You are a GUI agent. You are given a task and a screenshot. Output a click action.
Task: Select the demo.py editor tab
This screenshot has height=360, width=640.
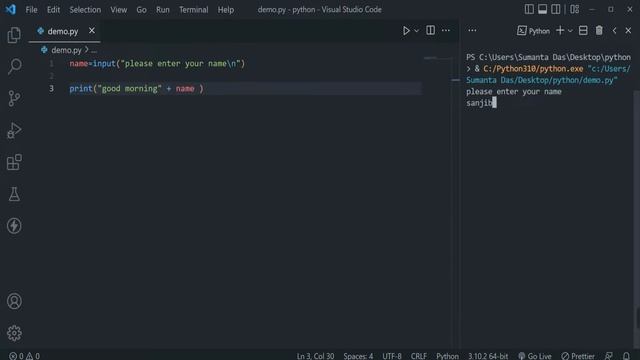point(64,31)
